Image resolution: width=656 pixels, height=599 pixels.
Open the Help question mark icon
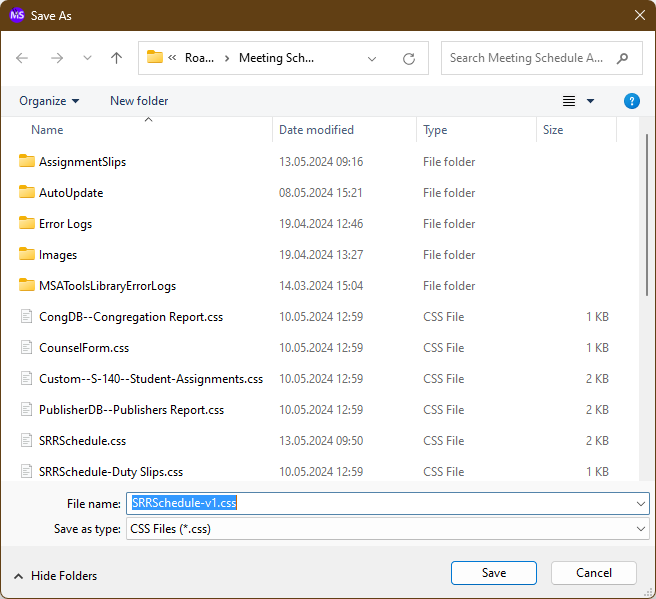click(631, 101)
